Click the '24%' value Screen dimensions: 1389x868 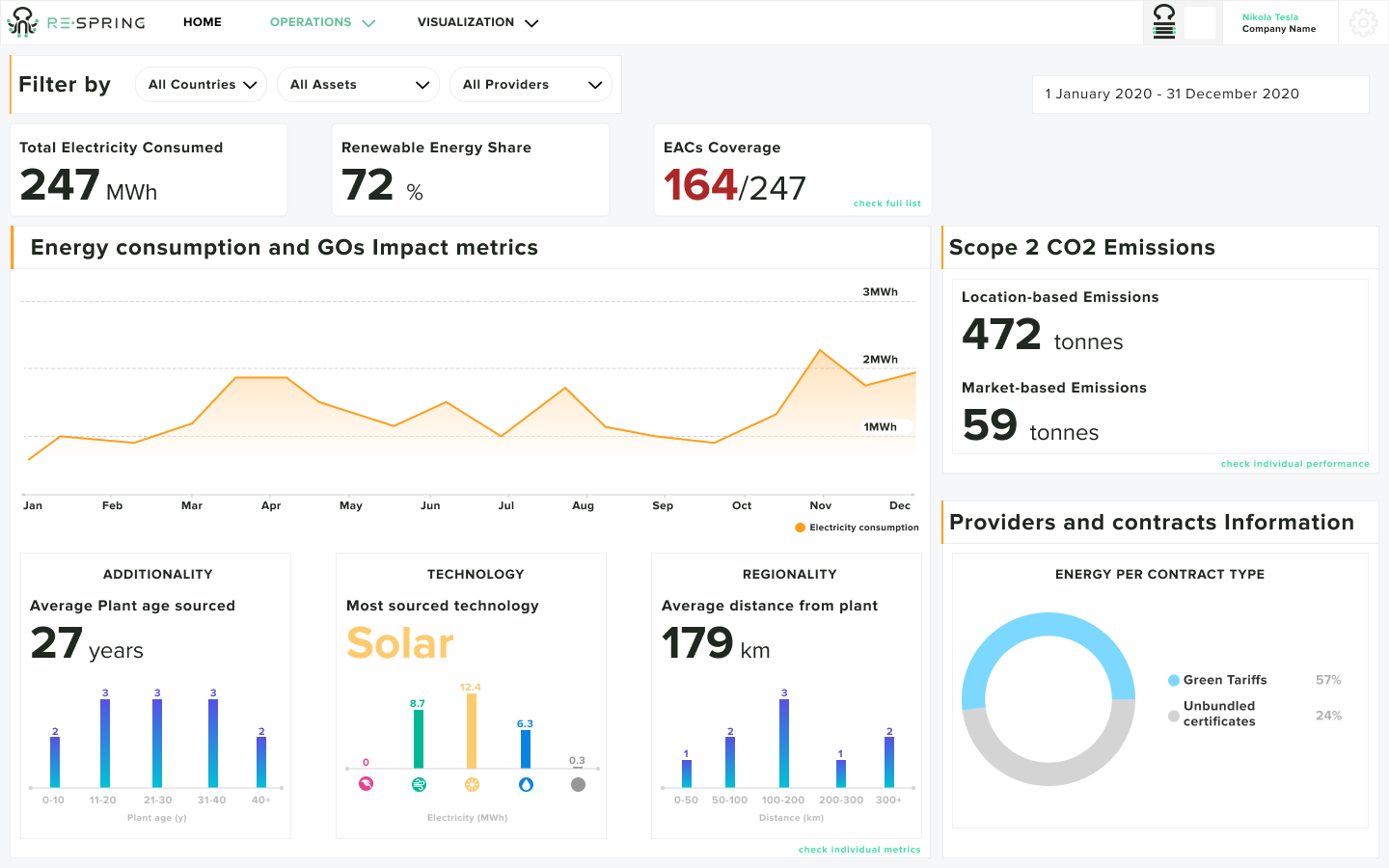tap(1328, 716)
